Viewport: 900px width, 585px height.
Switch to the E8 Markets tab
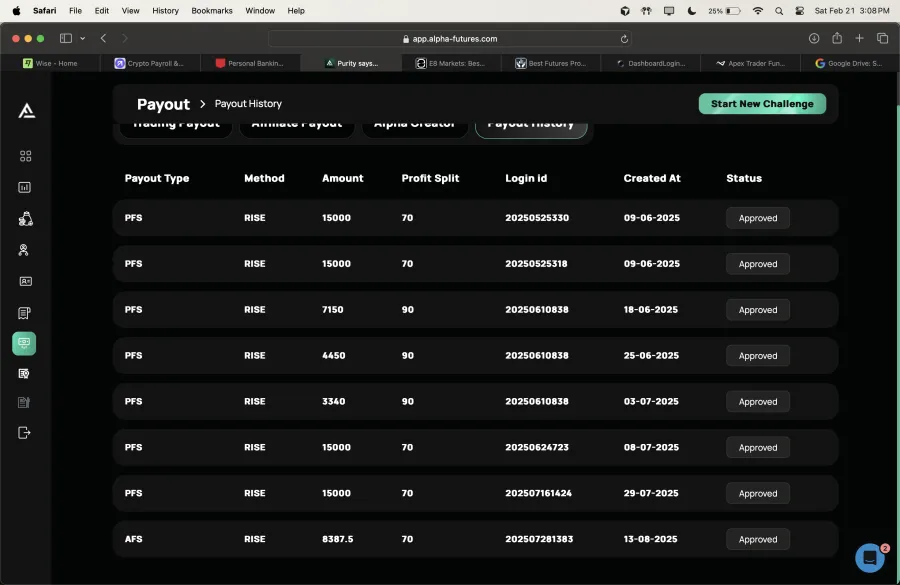tap(451, 63)
